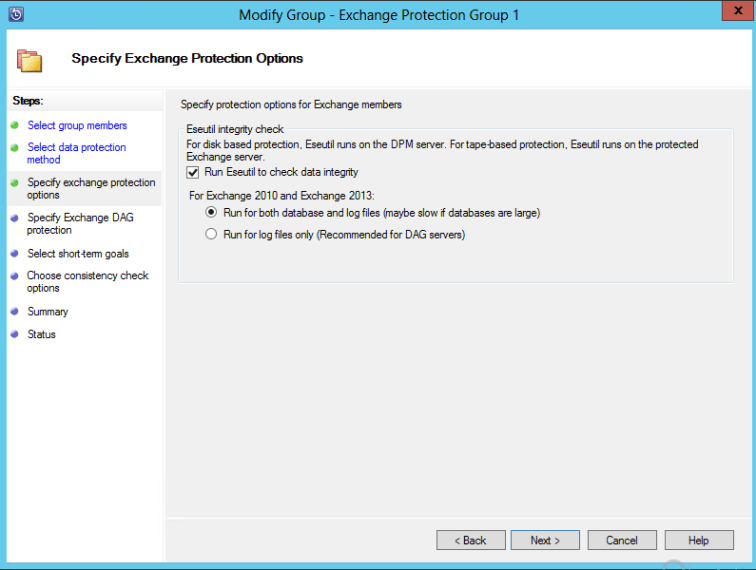Open Help for this wizard page

(x=698, y=540)
